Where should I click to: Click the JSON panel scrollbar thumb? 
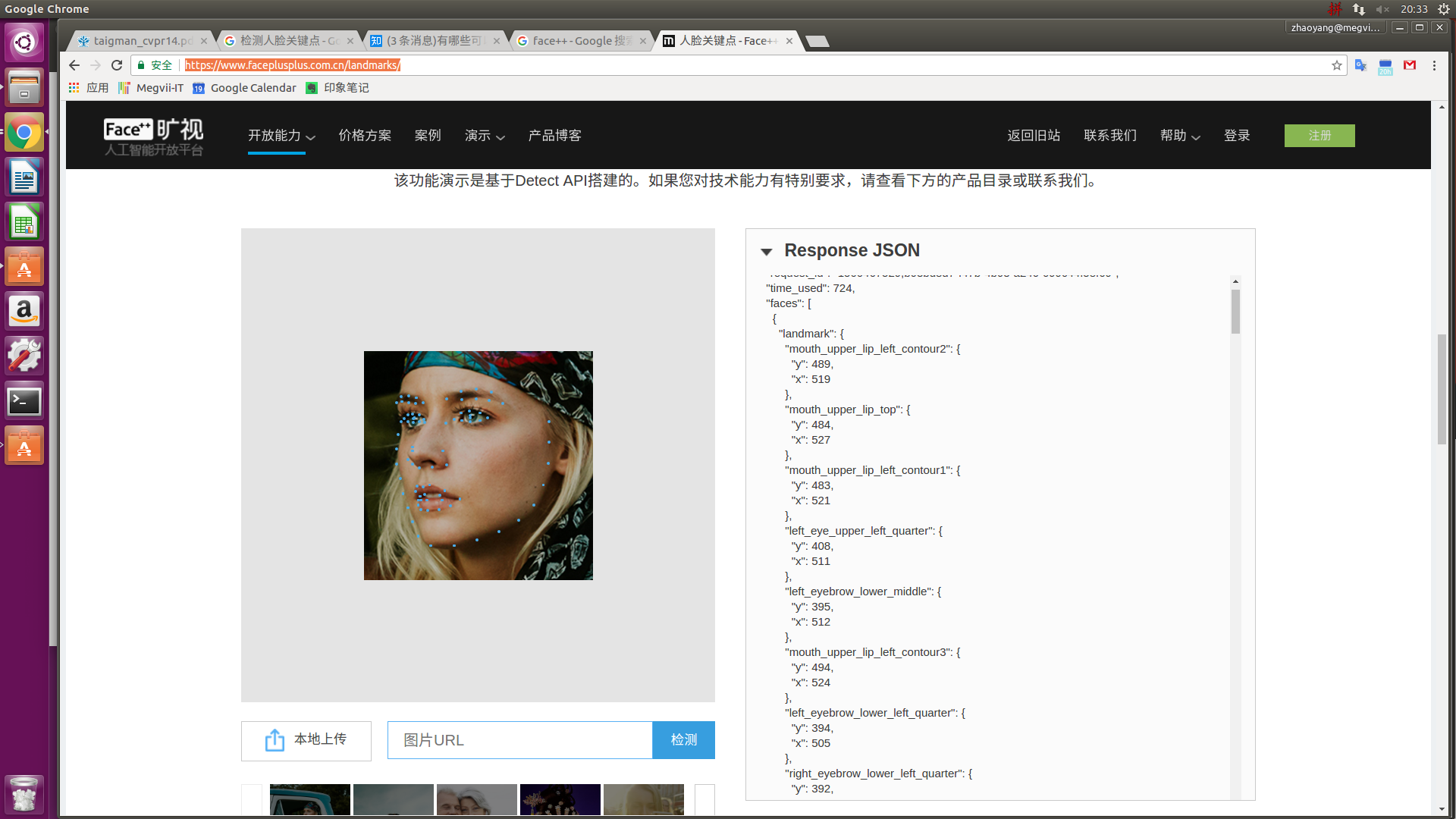pyautogui.click(x=1235, y=312)
